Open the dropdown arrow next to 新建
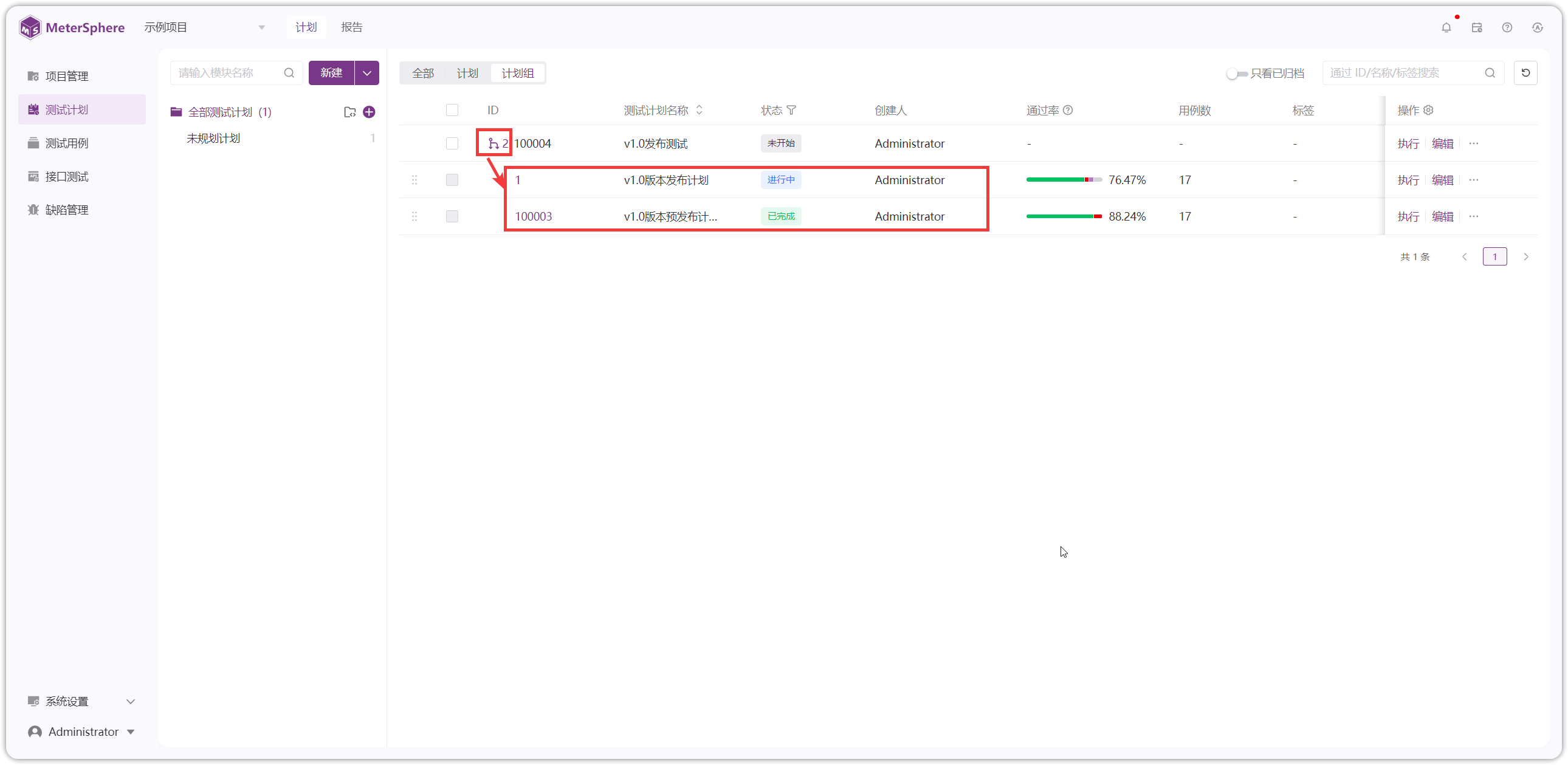 (367, 73)
